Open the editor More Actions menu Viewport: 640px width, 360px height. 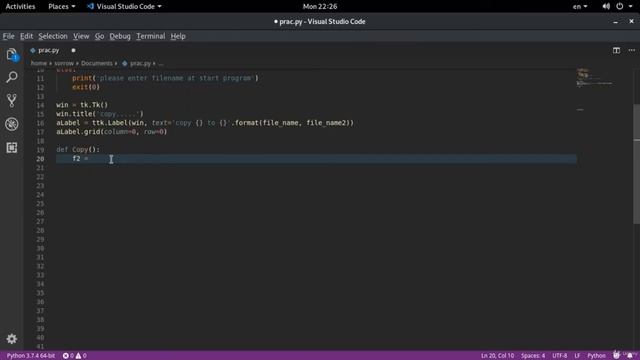coord(631,50)
